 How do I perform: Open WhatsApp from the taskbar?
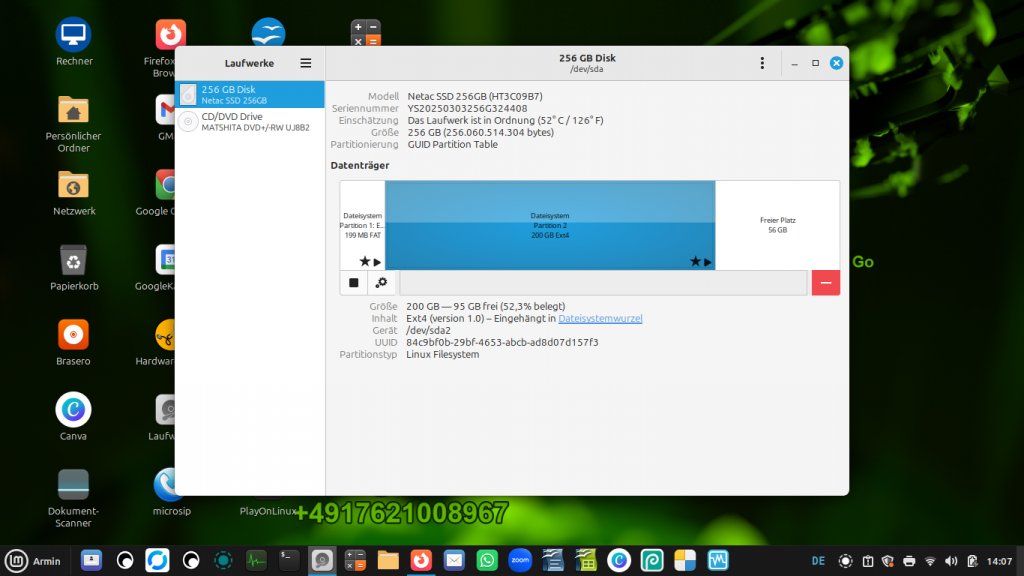(x=487, y=560)
